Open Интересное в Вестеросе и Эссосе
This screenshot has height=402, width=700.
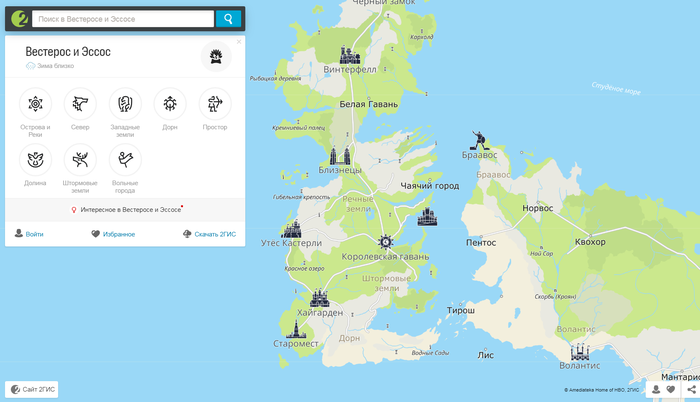pyautogui.click(x=125, y=210)
